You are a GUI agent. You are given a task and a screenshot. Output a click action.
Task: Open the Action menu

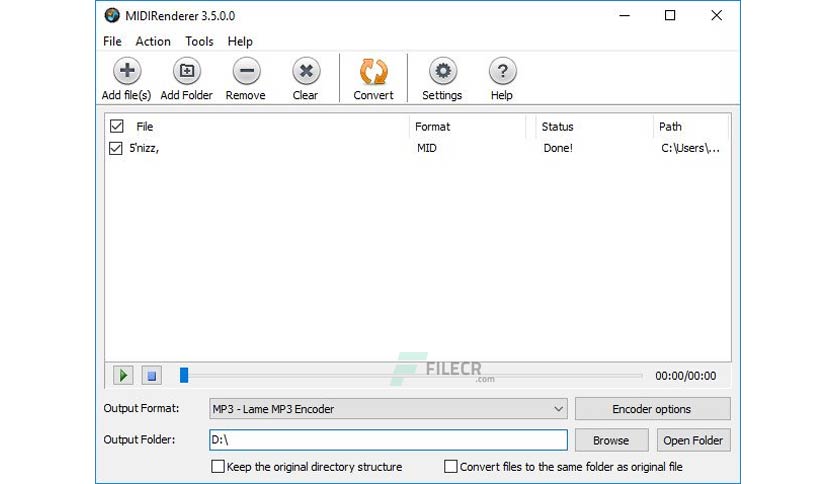coord(153,42)
